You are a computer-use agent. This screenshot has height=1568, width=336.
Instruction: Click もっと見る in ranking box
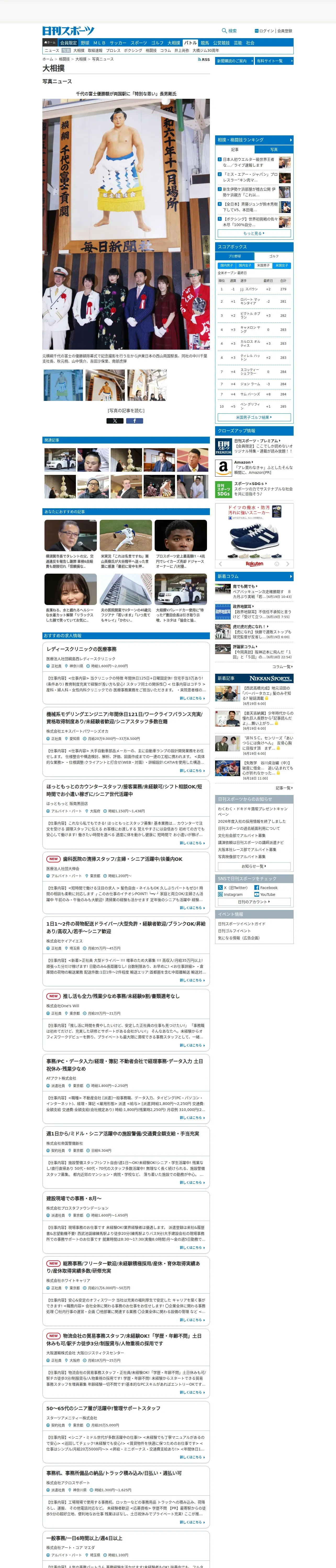[254, 233]
